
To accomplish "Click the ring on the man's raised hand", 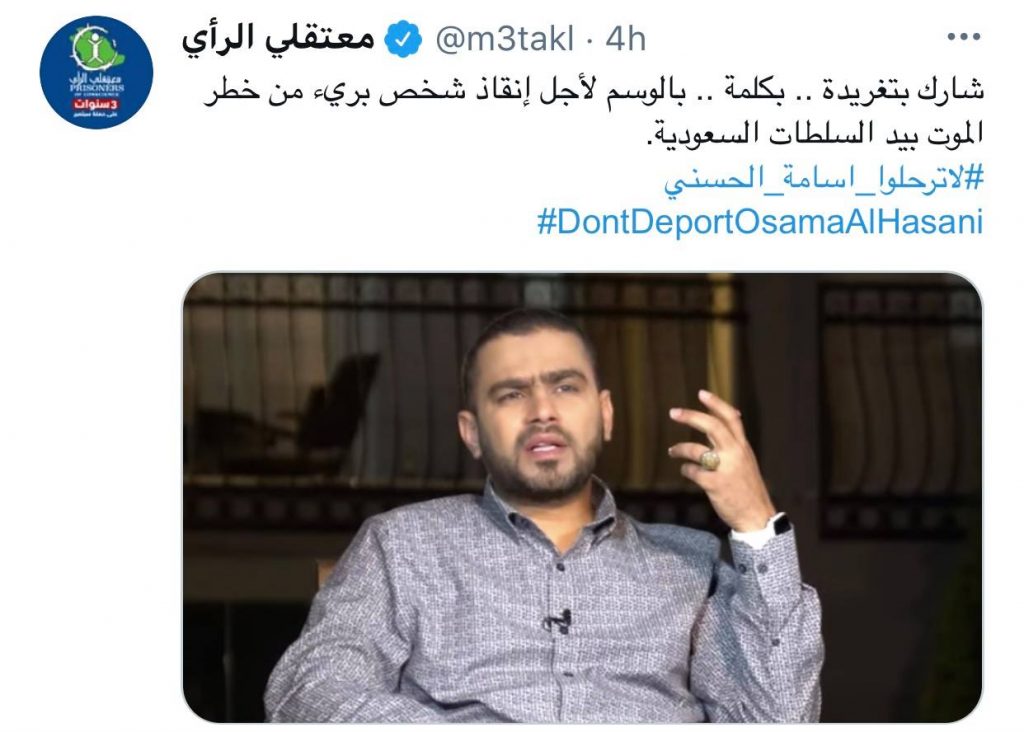I will click(x=710, y=460).
